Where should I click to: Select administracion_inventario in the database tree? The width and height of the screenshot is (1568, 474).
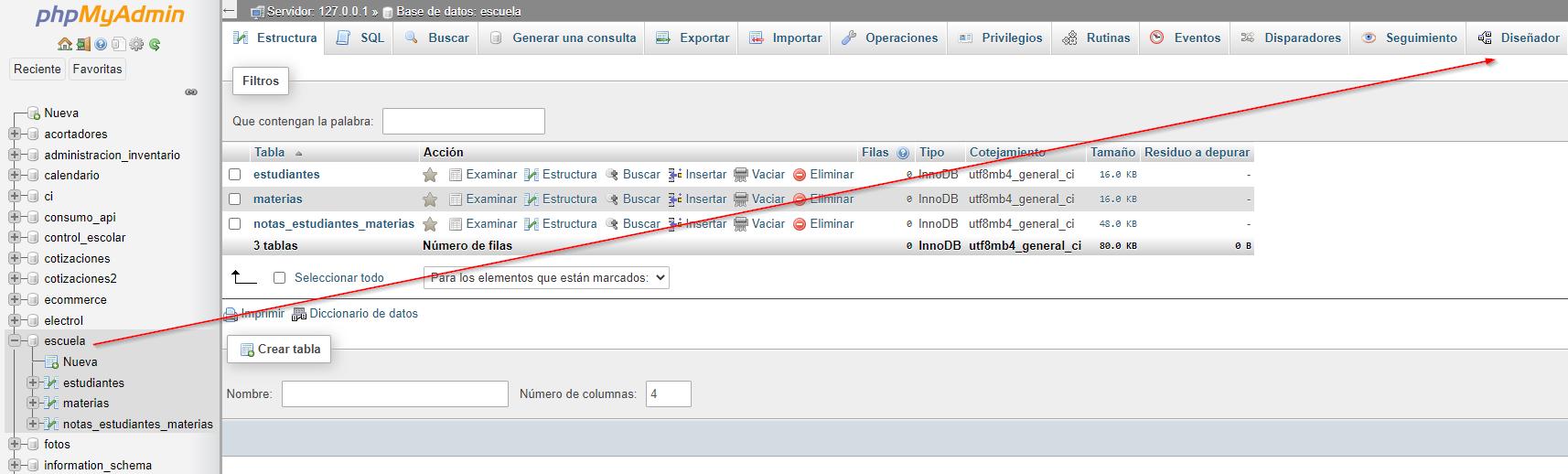point(112,156)
